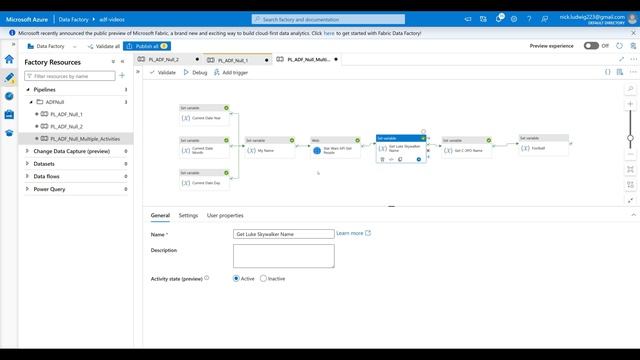Screen dimensions: 640x360
Task: Toggle the Preview experience switch
Action: pos(591,46)
